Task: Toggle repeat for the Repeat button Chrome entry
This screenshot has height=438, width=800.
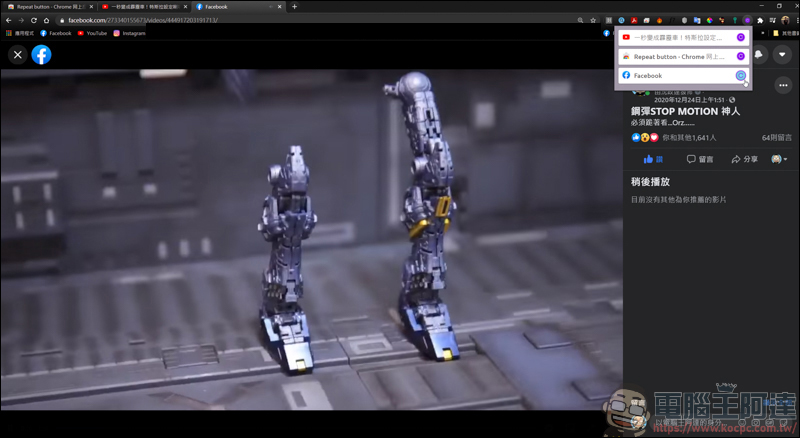Action: click(x=740, y=56)
